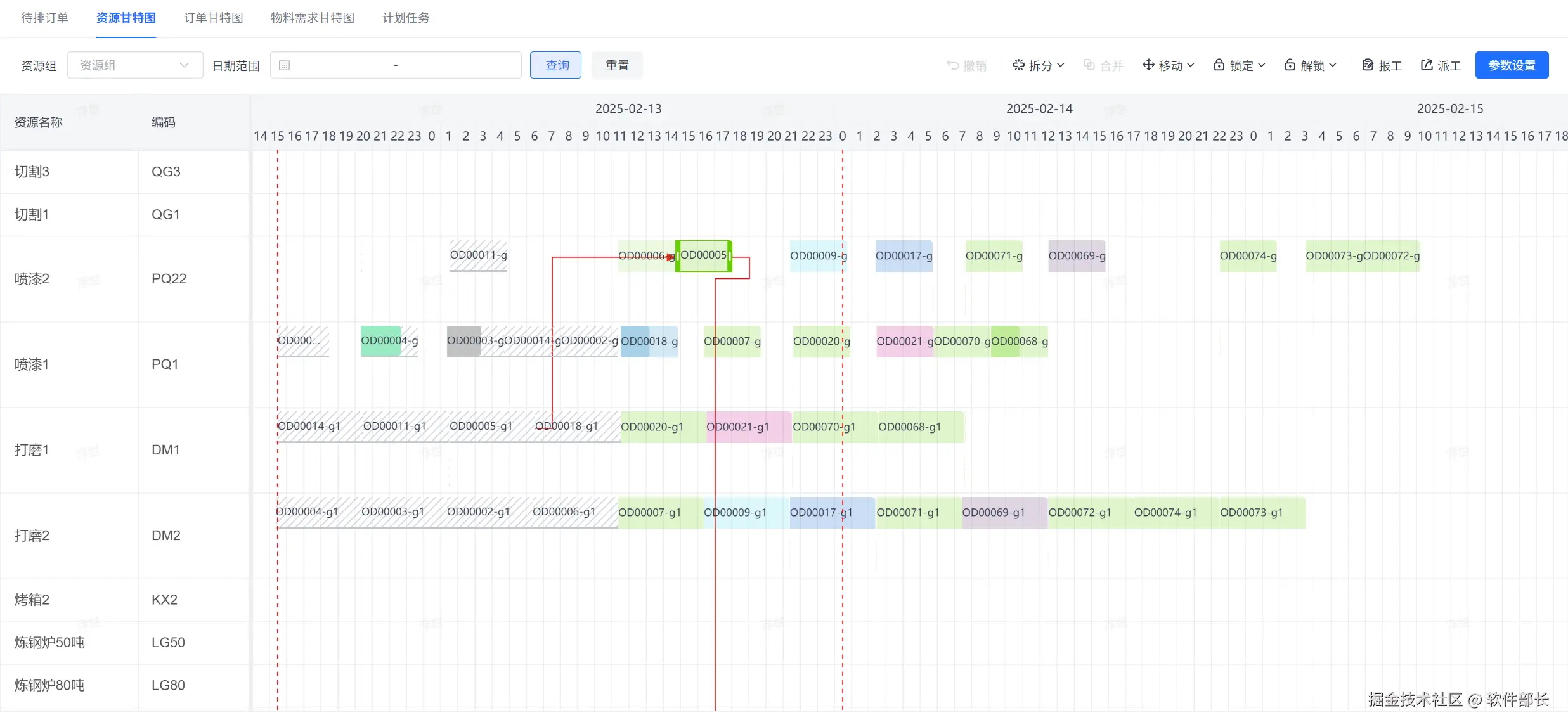Click the 日期范围 start date input
This screenshot has width=1568, height=727.
point(339,65)
